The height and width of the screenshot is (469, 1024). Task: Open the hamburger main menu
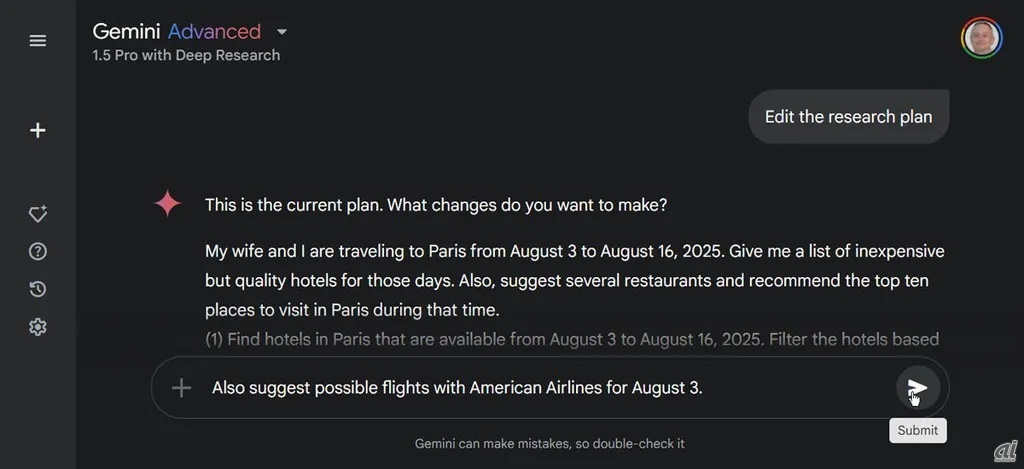(38, 41)
